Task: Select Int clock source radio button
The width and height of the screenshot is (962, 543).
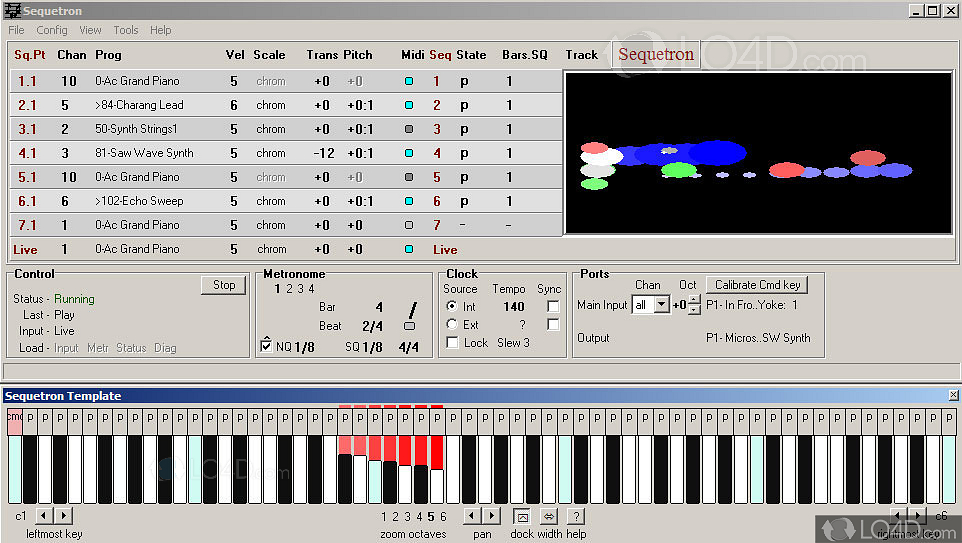Action: (452, 307)
